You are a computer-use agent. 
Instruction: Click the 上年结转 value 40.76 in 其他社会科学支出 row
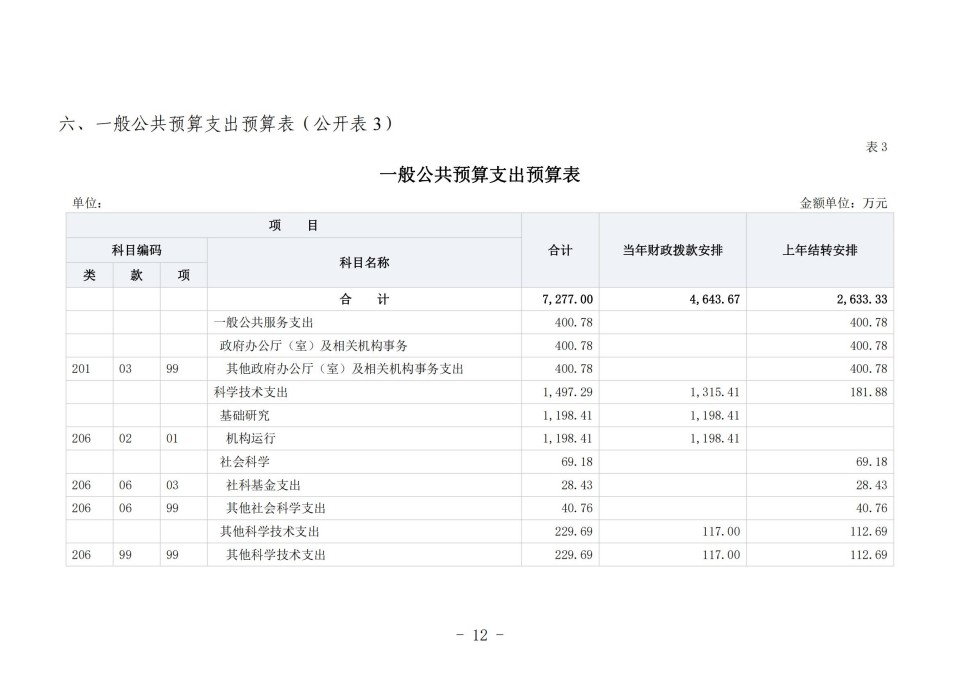pos(871,508)
